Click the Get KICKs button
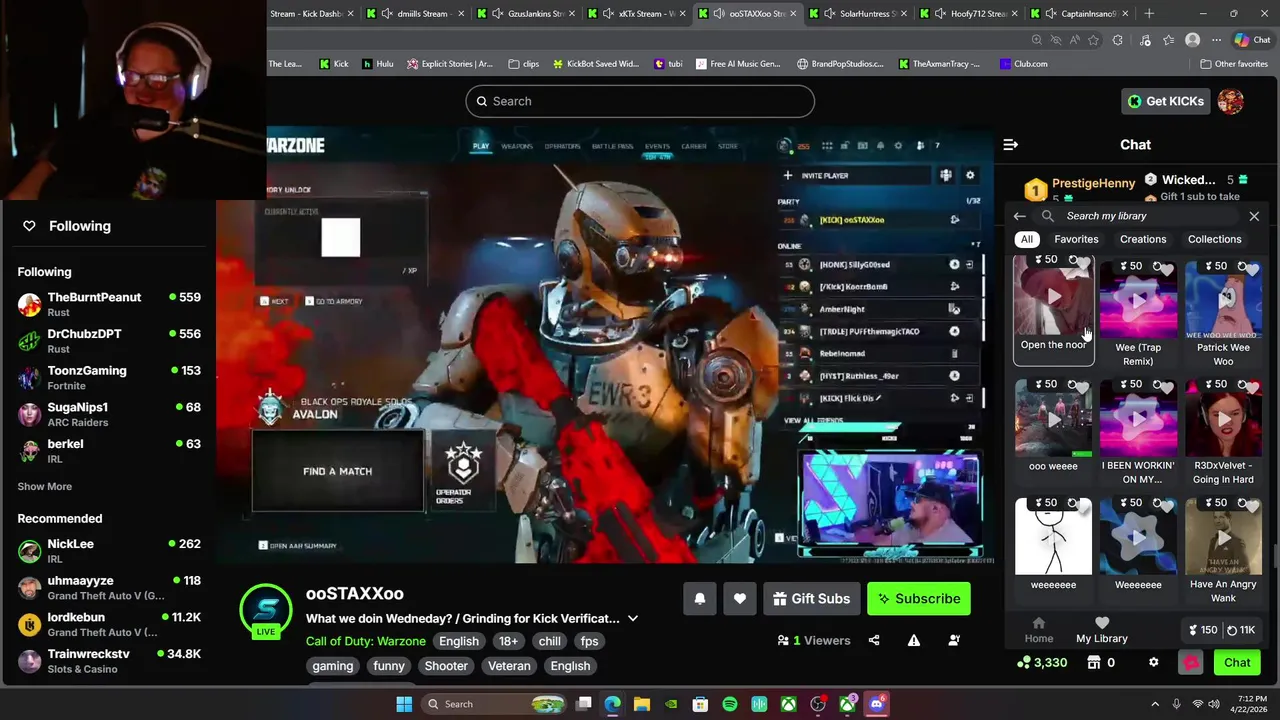Viewport: 1280px width, 720px height. [1164, 101]
